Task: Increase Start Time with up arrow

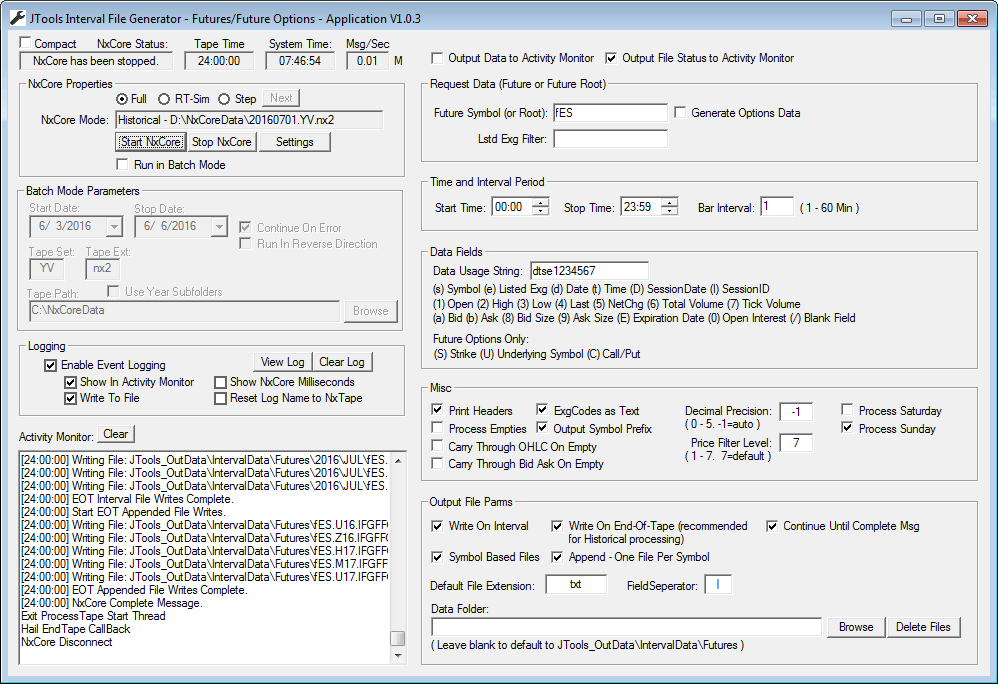Action: pyautogui.click(x=541, y=203)
